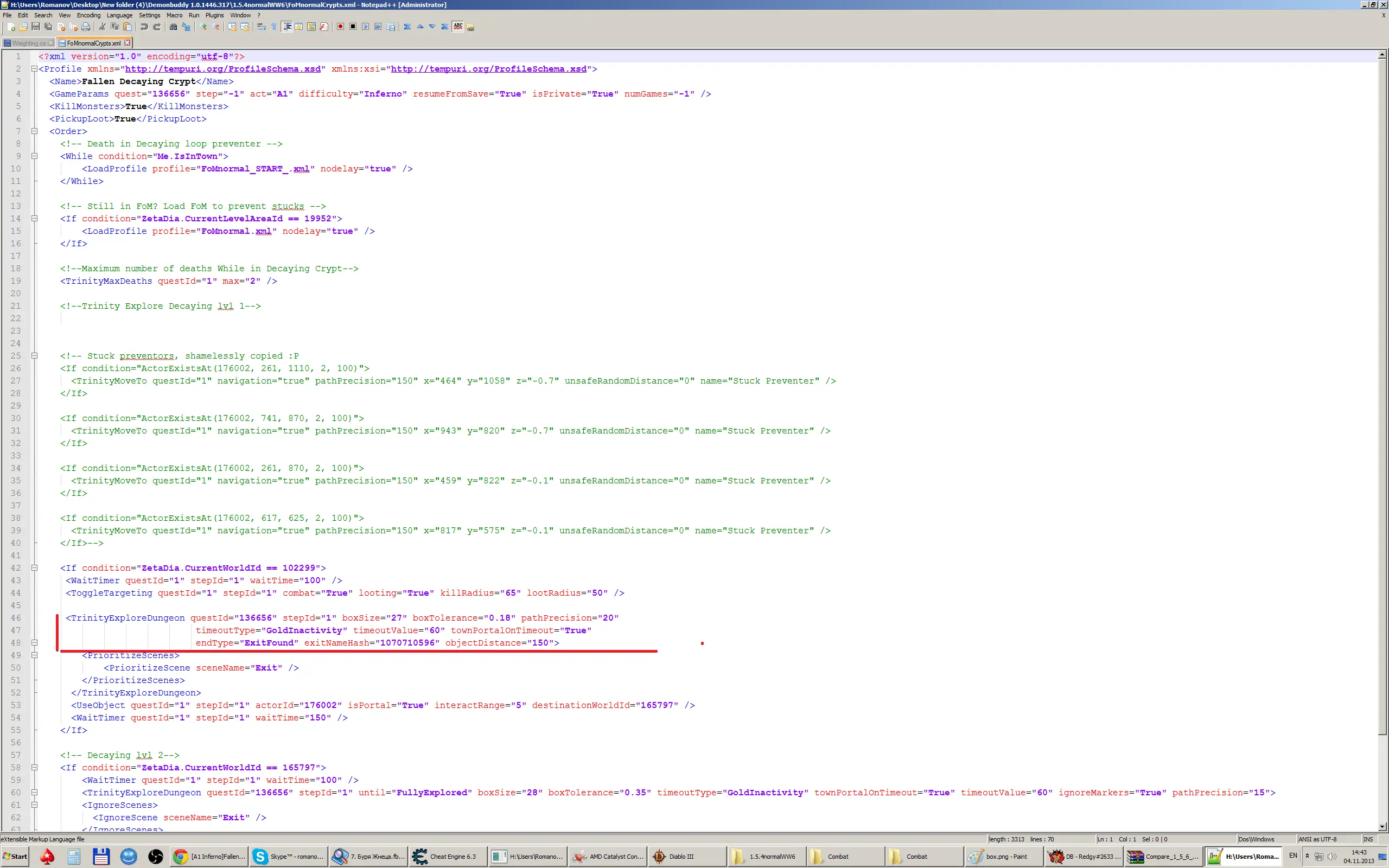This screenshot has width=1389, height=868.
Task: Click the Print toolbar icon
Action: (86, 27)
